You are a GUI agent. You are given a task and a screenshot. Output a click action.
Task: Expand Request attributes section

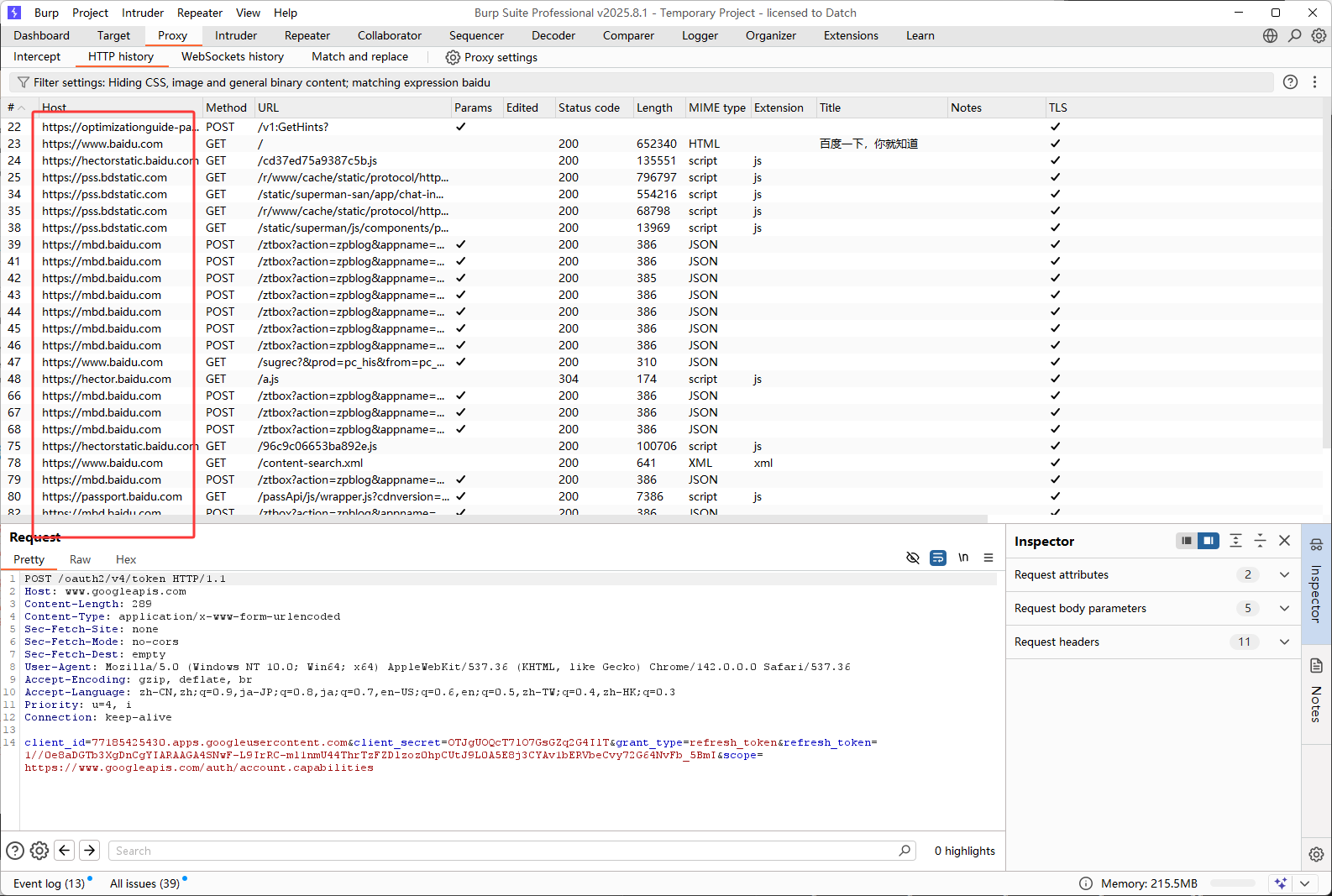click(1284, 574)
